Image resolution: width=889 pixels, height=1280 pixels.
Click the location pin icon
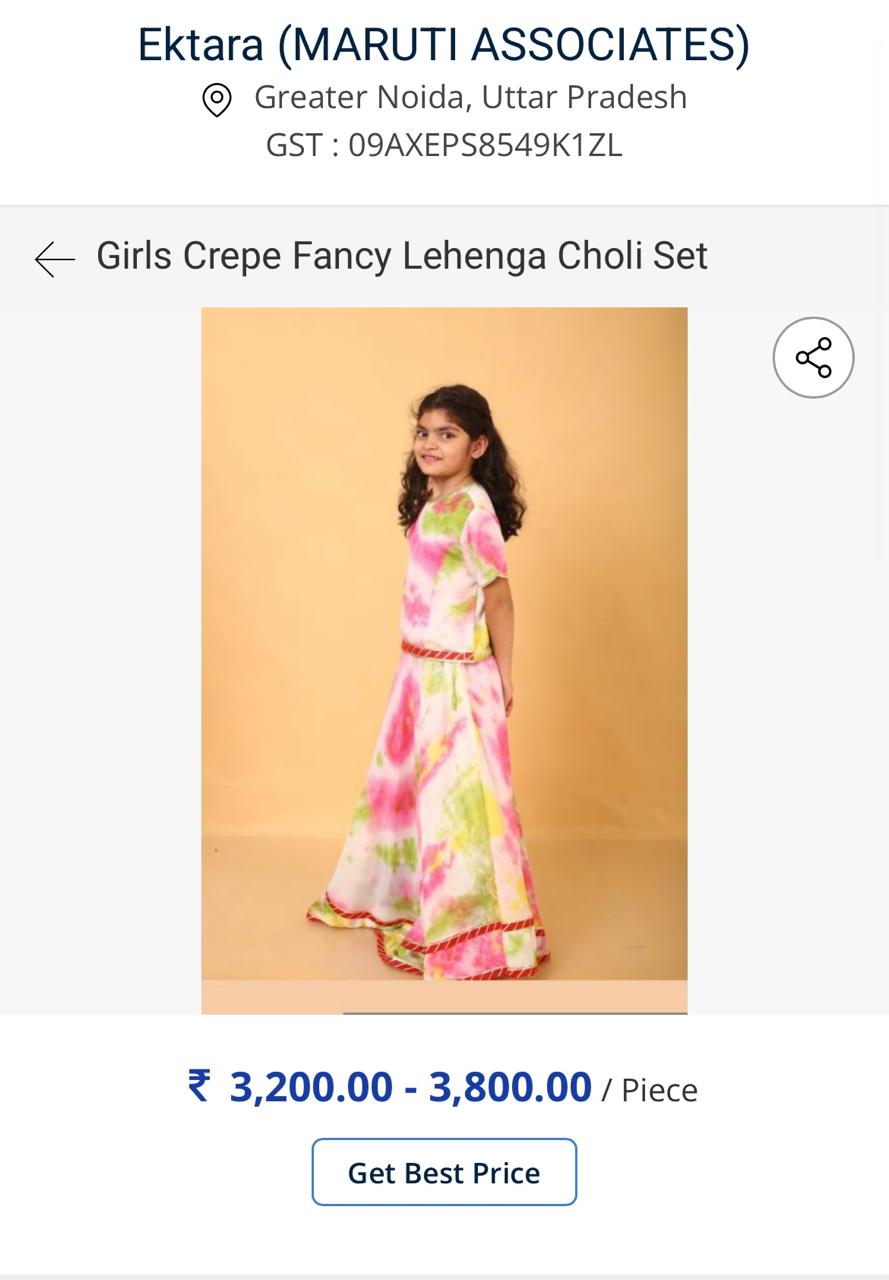(217, 100)
